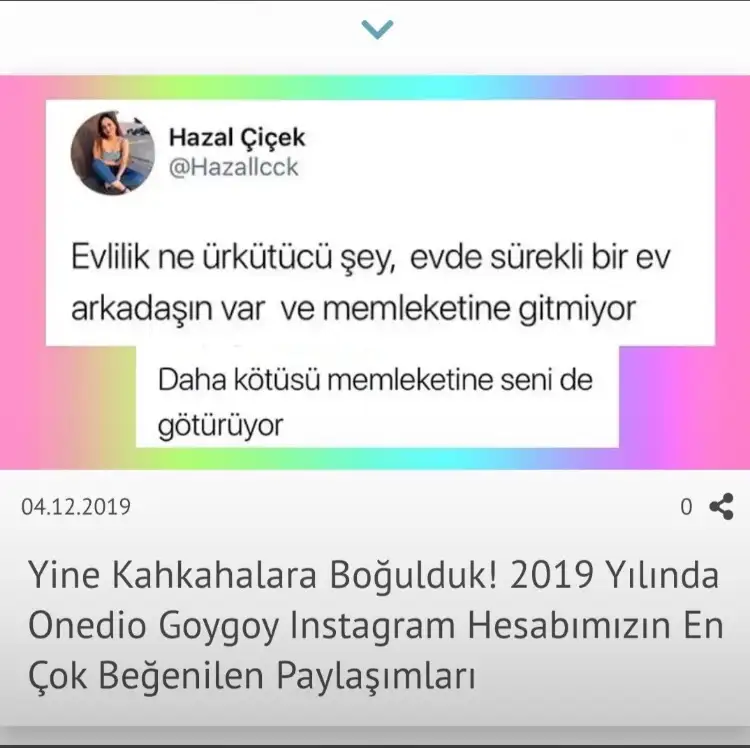Click the "Hazal Çiçek" display name

pyautogui.click(x=237, y=137)
